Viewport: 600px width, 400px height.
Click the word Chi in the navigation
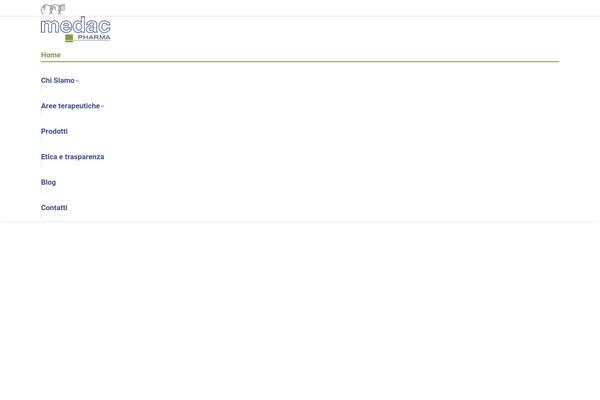coord(45,80)
